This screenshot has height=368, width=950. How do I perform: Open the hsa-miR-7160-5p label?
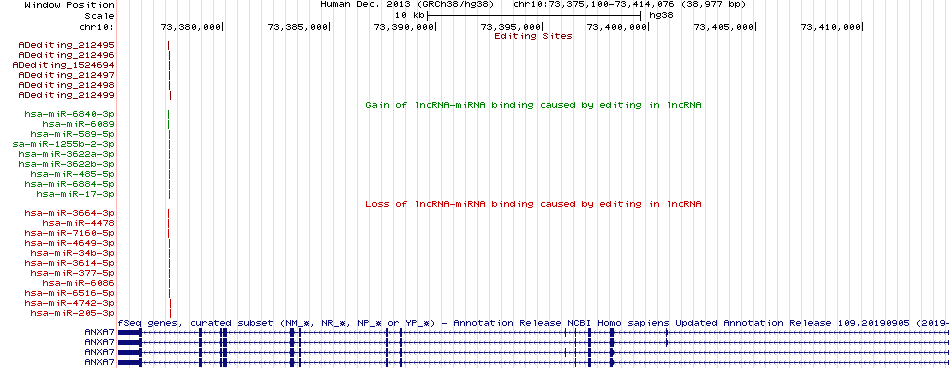pyautogui.click(x=70, y=233)
